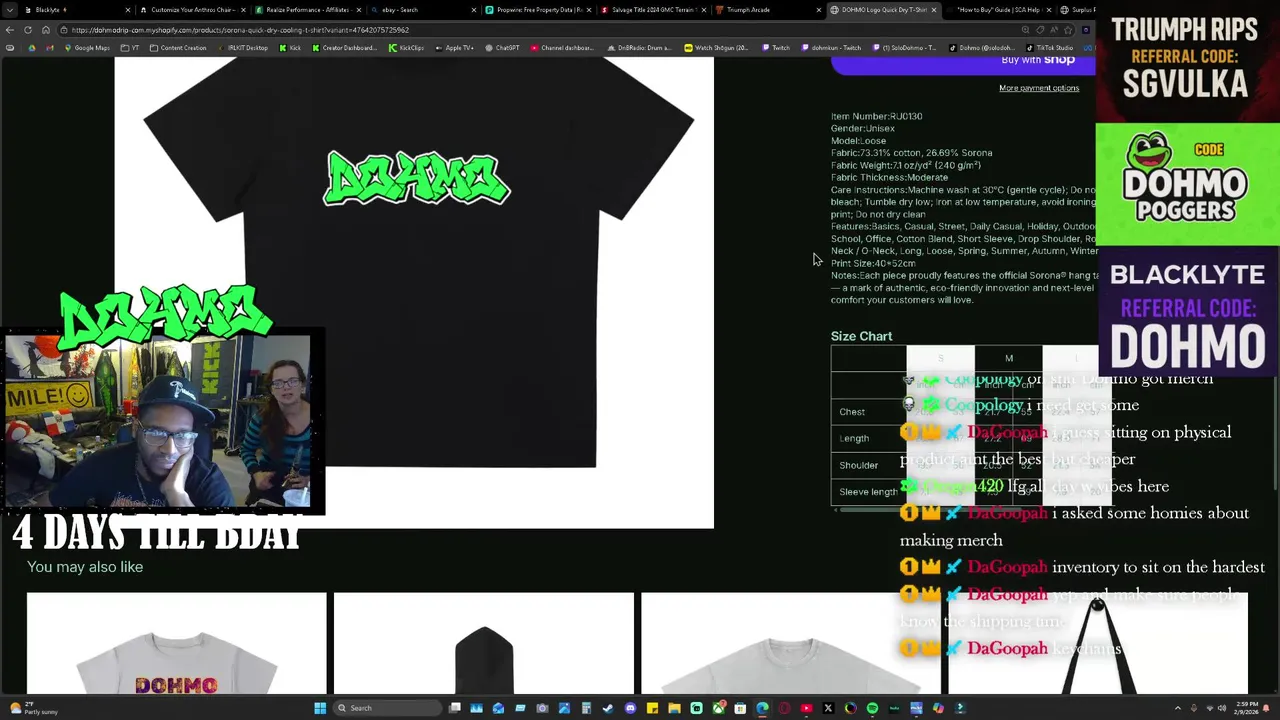Open the YouTube app in the taskbar
The width and height of the screenshot is (1280, 720).
tap(806, 708)
